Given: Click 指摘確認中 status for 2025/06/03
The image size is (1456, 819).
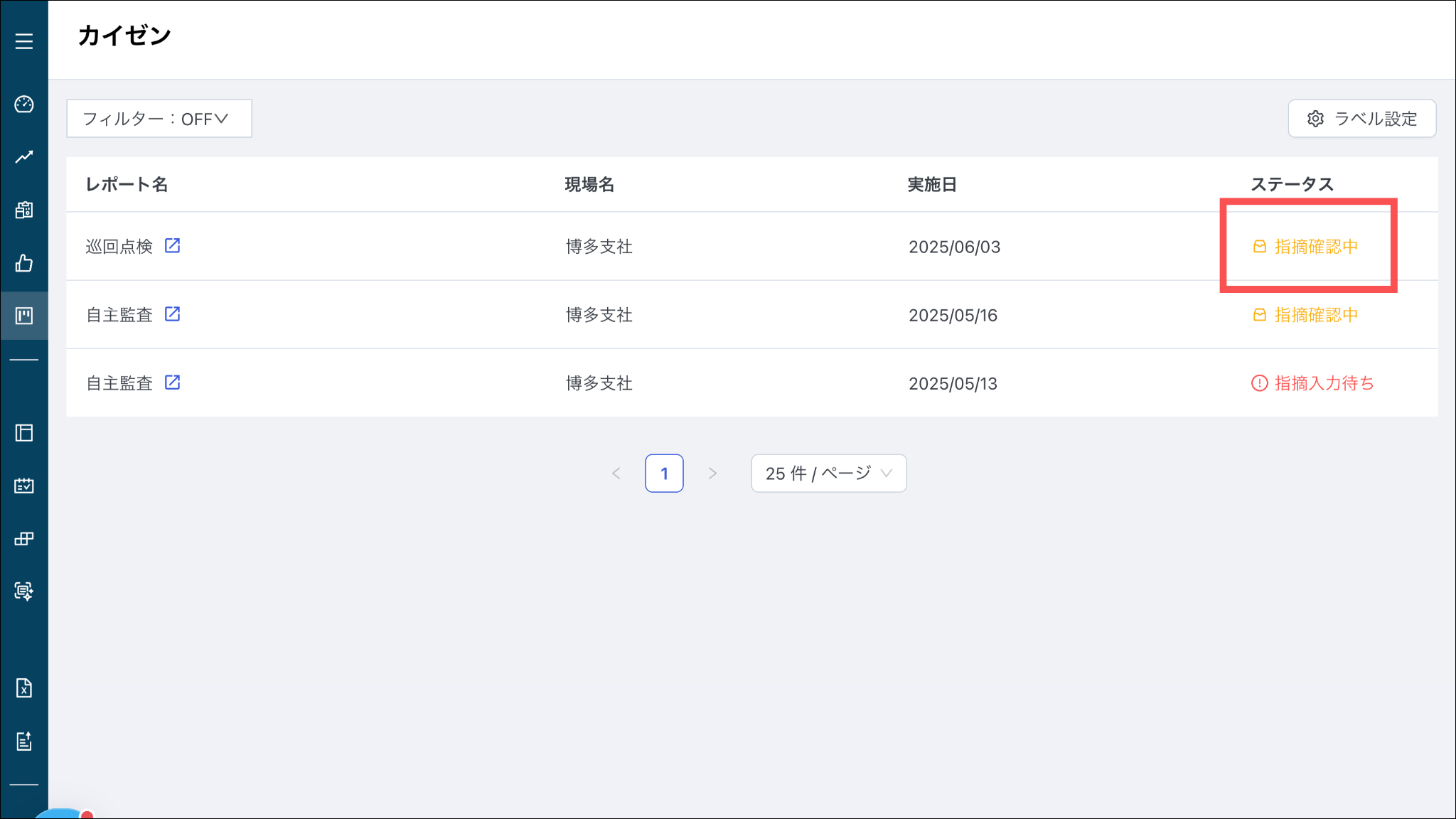Looking at the screenshot, I should pos(1305,247).
